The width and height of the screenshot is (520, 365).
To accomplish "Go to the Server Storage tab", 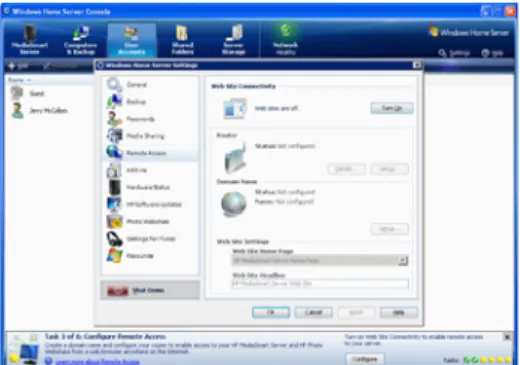I will [234, 40].
